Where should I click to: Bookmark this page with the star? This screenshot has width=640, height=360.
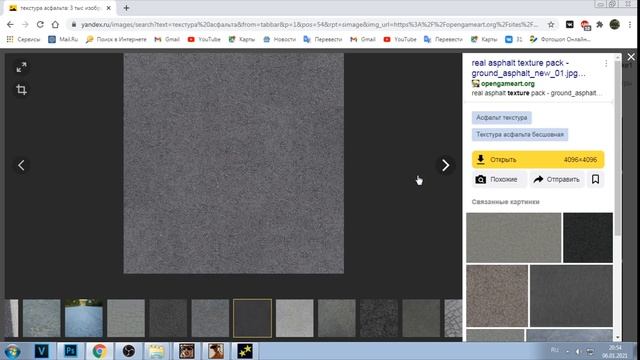(551, 24)
